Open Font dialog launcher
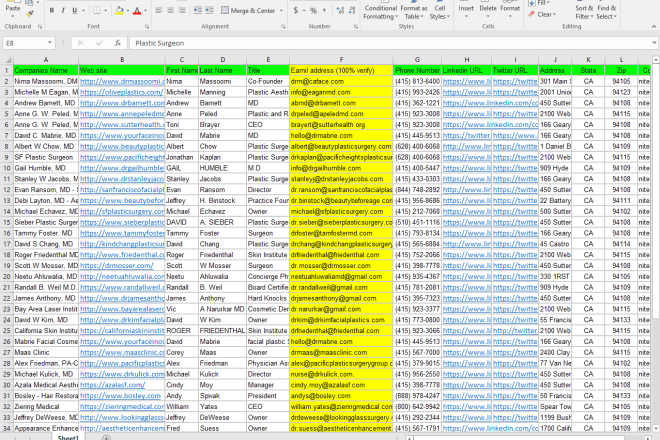This screenshot has width=660, height=440. 147,27
